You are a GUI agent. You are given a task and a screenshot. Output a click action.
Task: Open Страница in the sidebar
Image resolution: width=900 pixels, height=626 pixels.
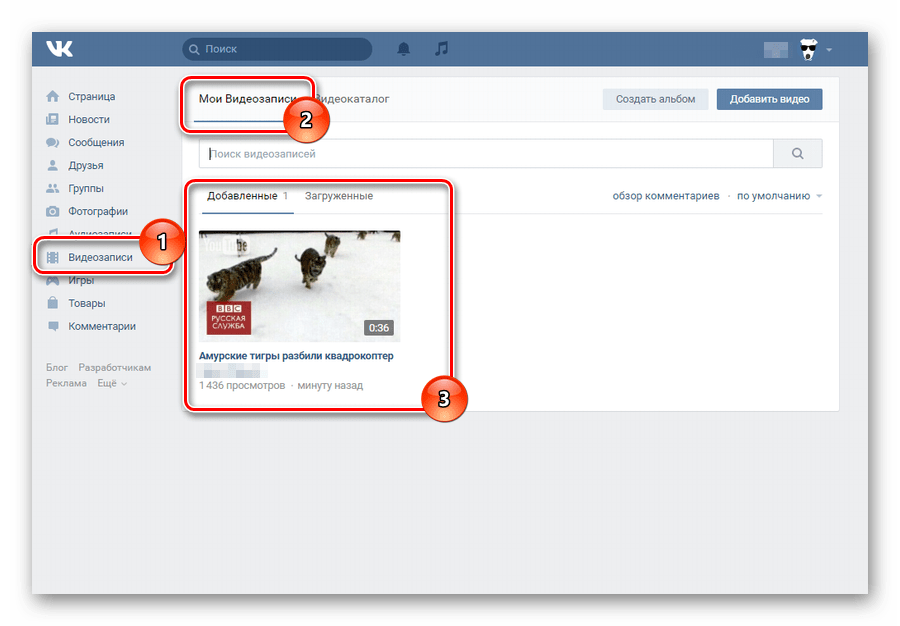pyautogui.click(x=91, y=96)
